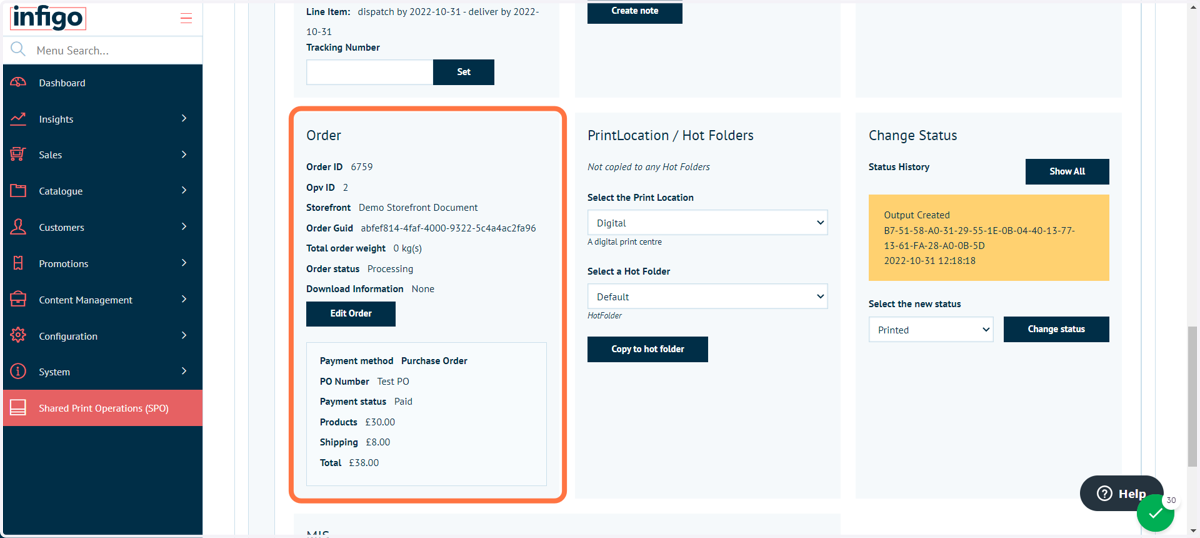Click the page vertical scrollbar
The image size is (1200, 538).
coord(1192,395)
